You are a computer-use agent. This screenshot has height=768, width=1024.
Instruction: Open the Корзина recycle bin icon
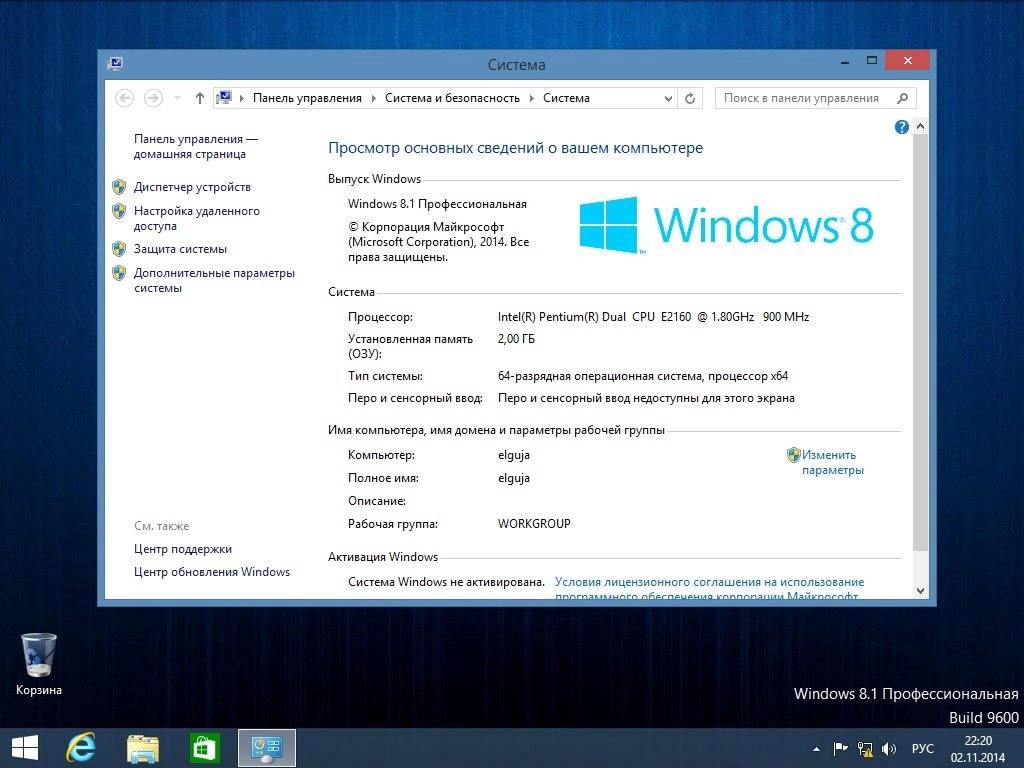click(x=39, y=664)
